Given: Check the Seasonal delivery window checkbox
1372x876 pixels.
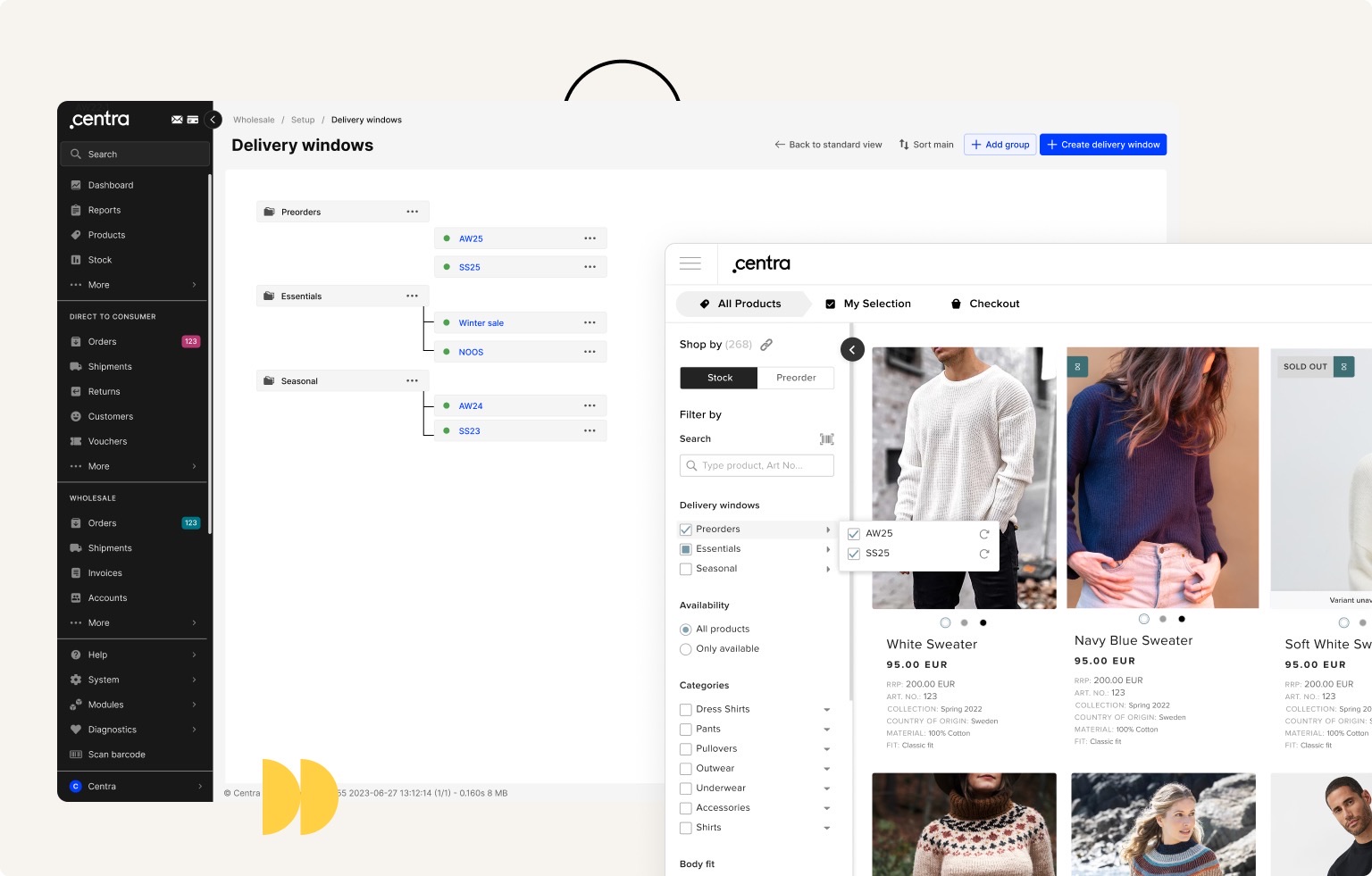Looking at the screenshot, I should tap(686, 569).
